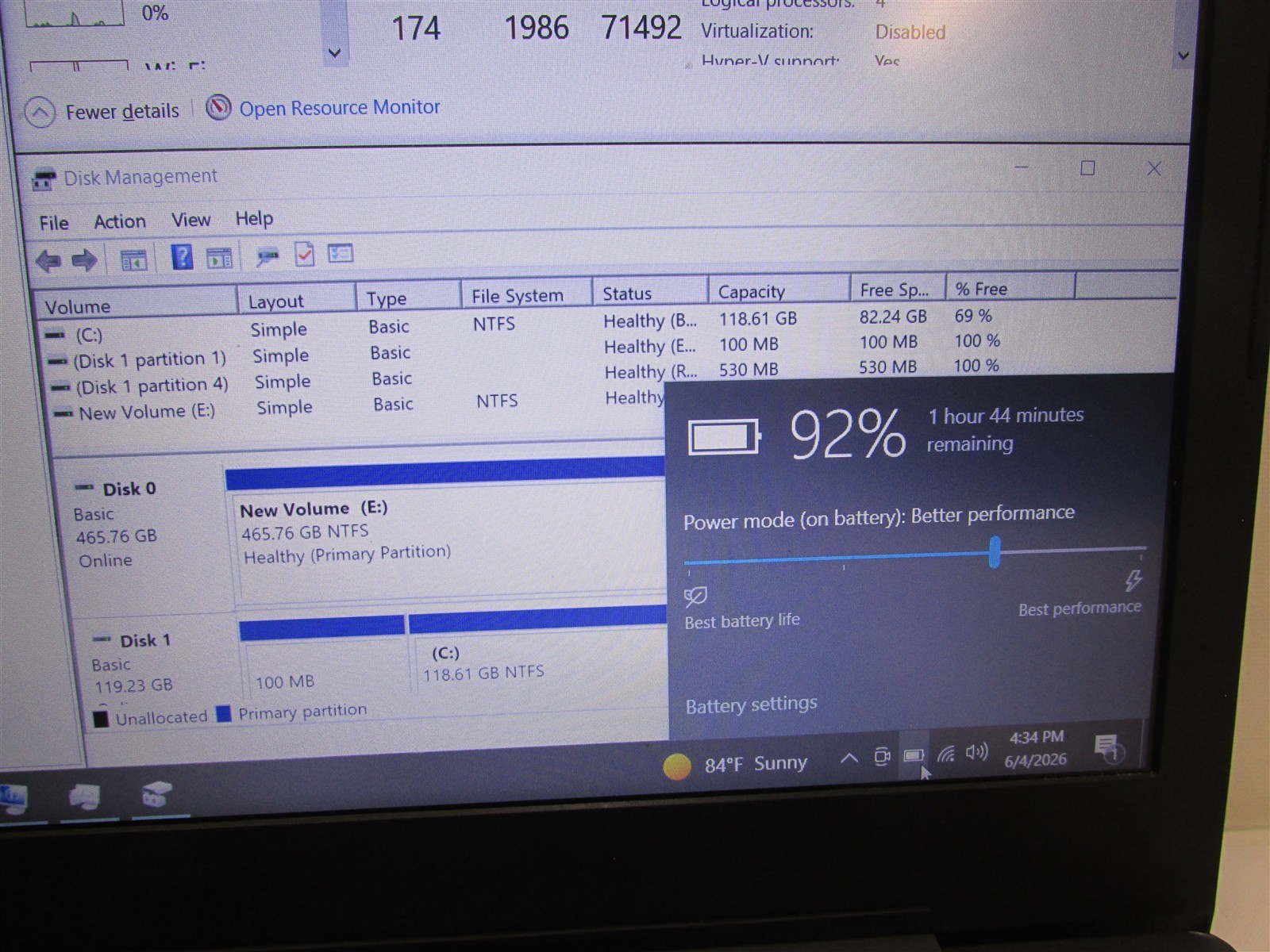Select New Volume (E:) 465.76 GB partition block
Image resolution: width=1270 pixels, height=952 pixels.
point(448,532)
